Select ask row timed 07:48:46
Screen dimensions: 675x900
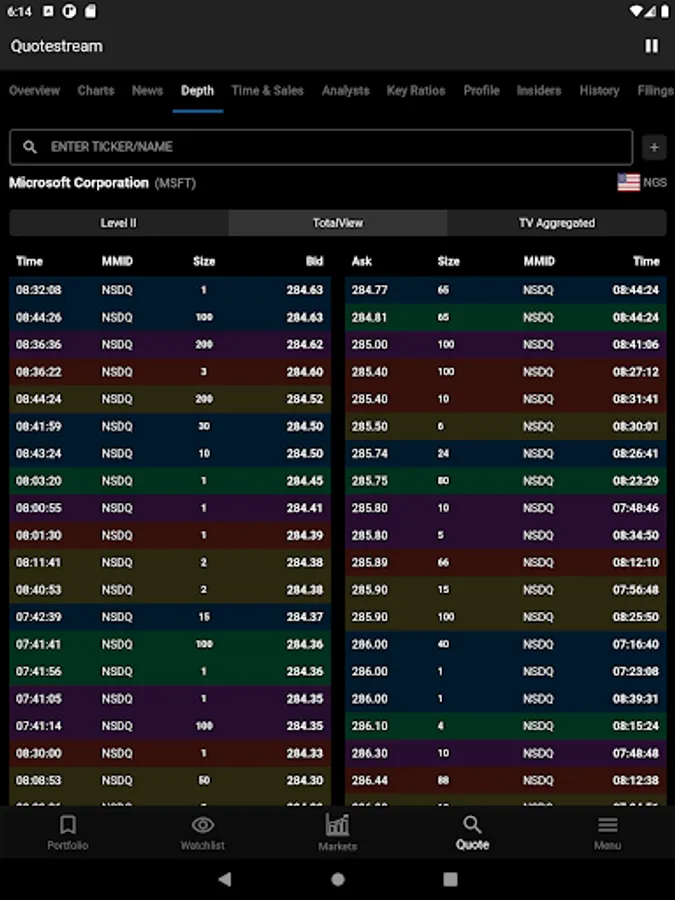(506, 508)
